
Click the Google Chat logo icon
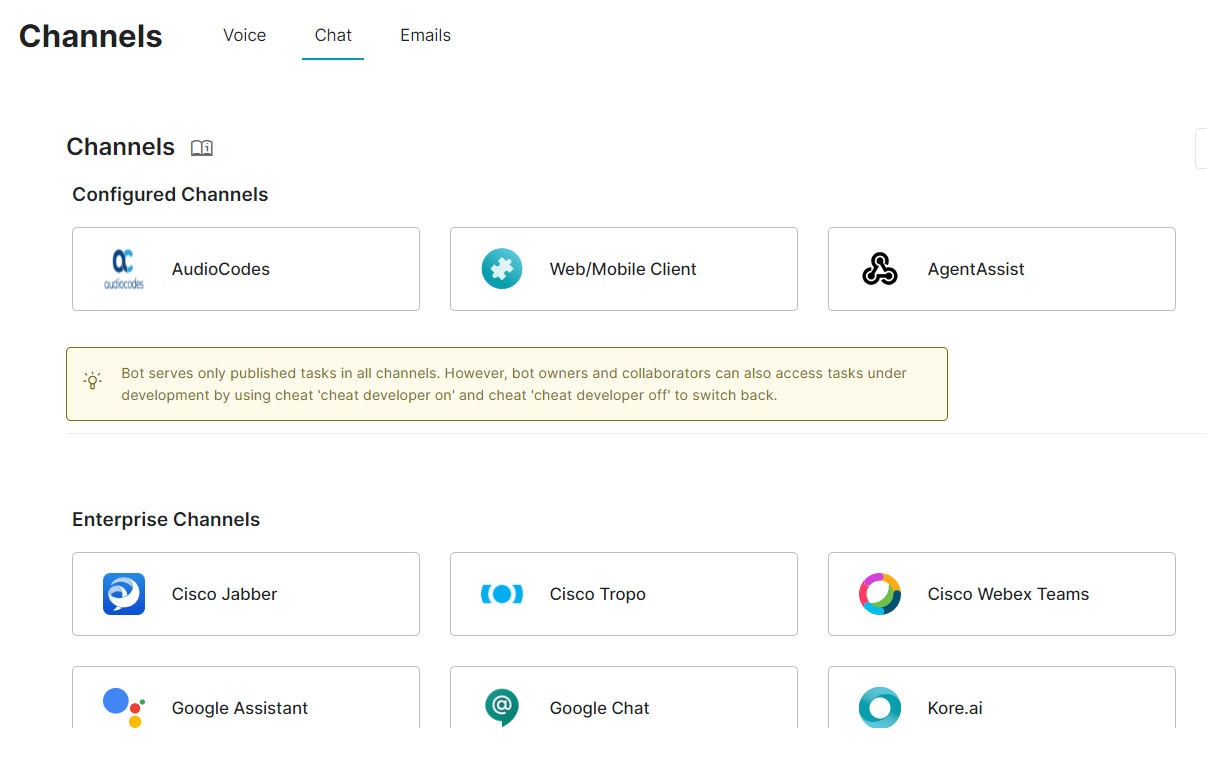click(x=502, y=707)
